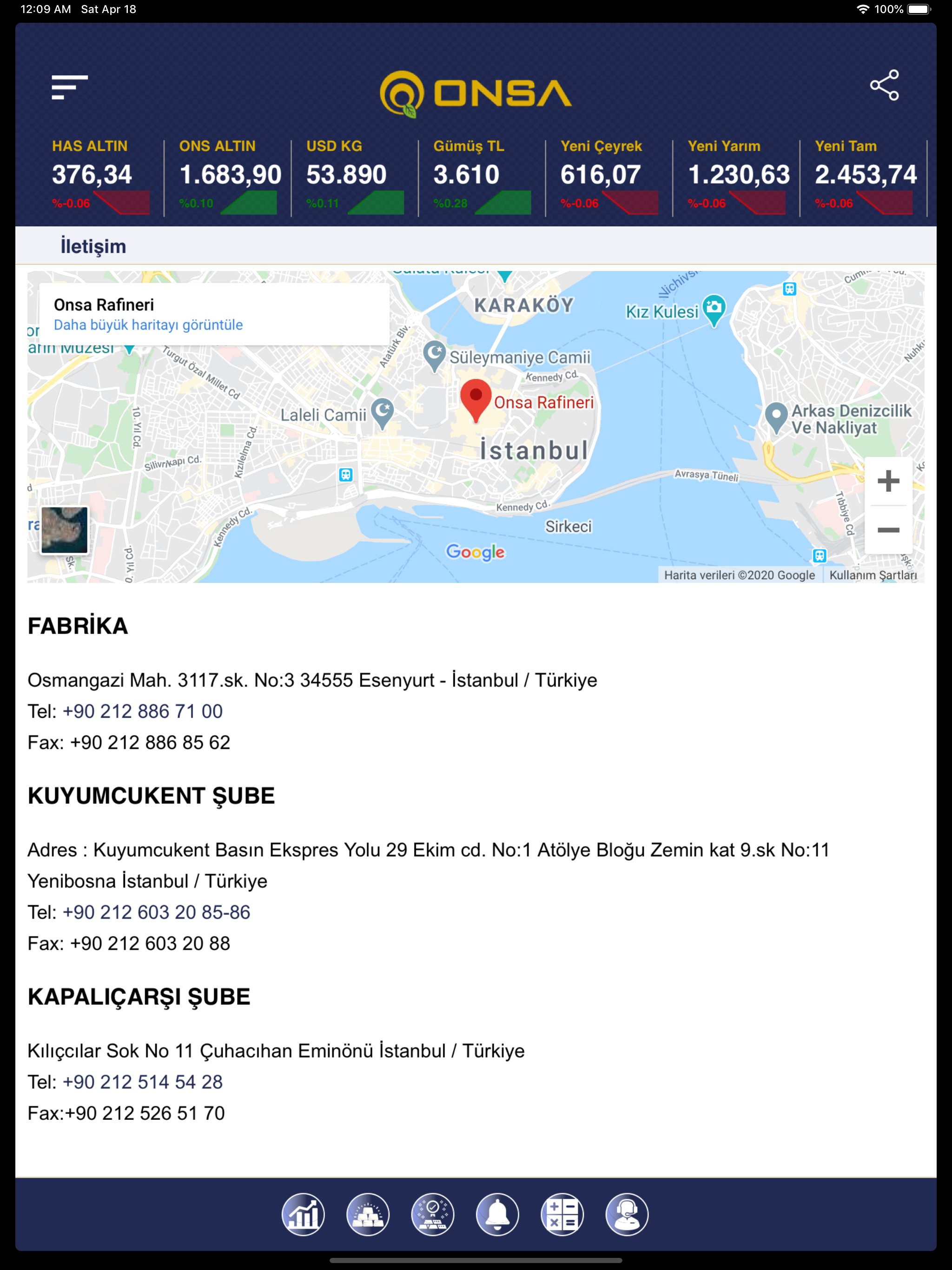This screenshot has height=1270, width=952.
Task: Click the 'Sirkeci' label on the map
Action: [x=569, y=527]
